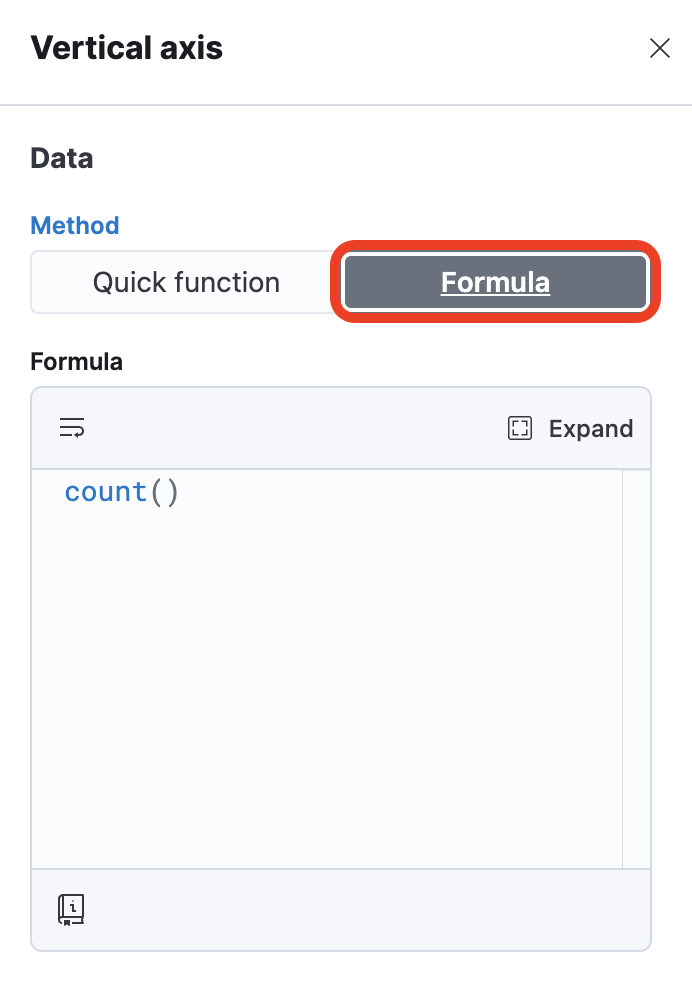Click empty space in editor toolbar header
Viewport: 692px width, 982px height.
294,428
